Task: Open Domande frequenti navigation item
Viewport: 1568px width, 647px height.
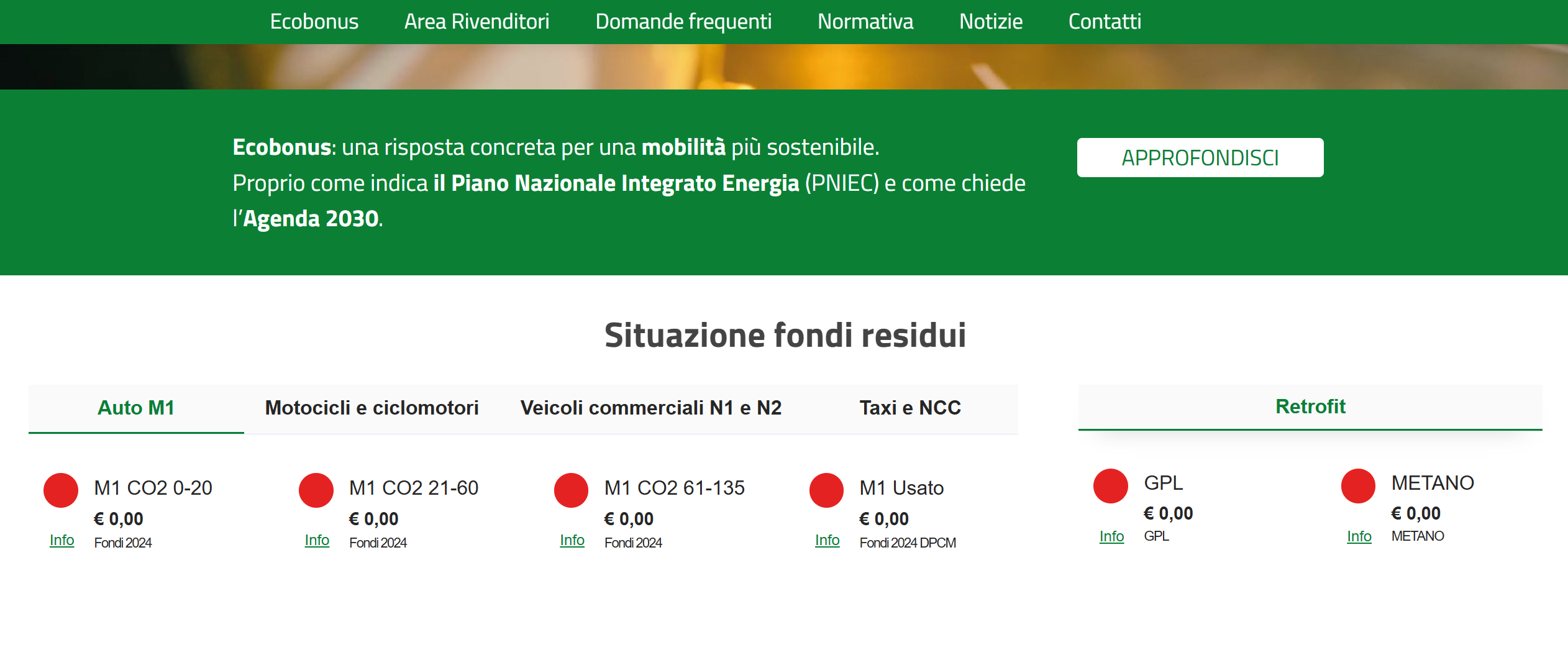Action: click(x=683, y=22)
